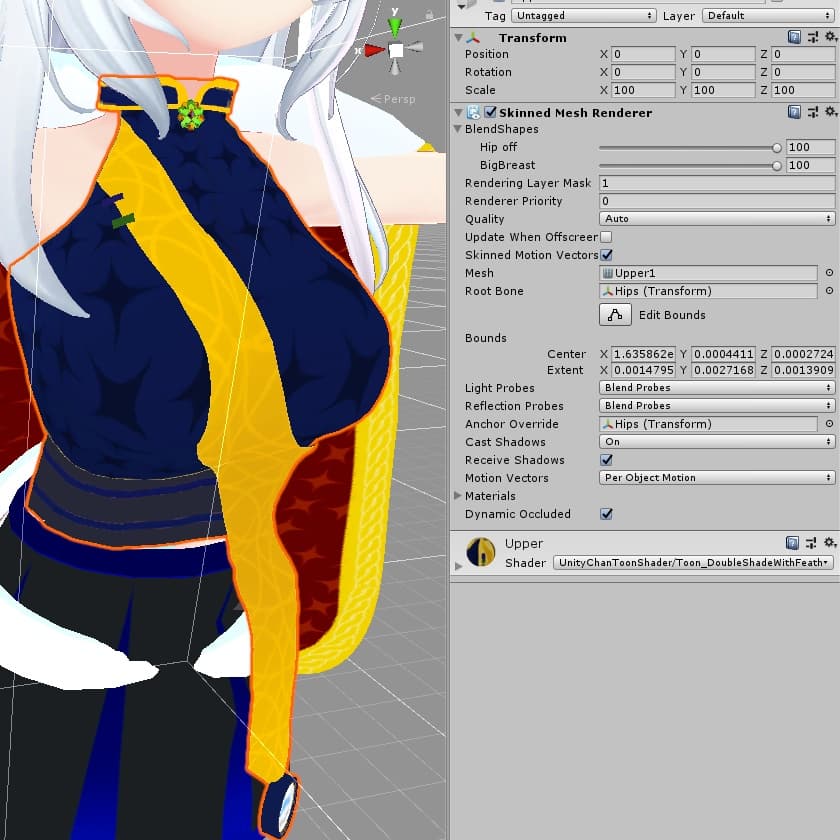Disable the Receive Shadows checkbox
The image size is (840, 840).
coord(606,460)
